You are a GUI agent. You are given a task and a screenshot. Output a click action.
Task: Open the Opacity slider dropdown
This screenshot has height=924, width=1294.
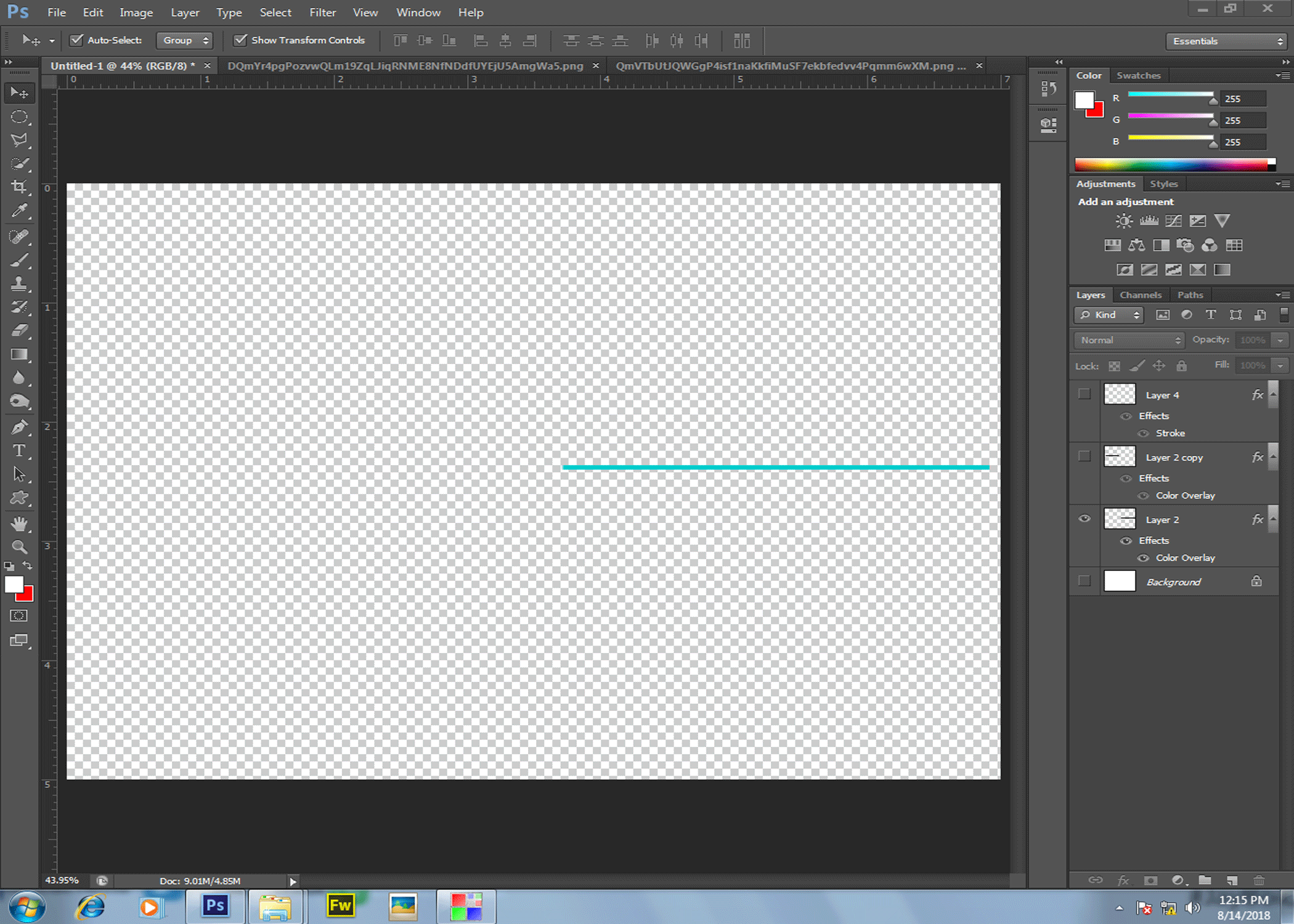click(1280, 340)
